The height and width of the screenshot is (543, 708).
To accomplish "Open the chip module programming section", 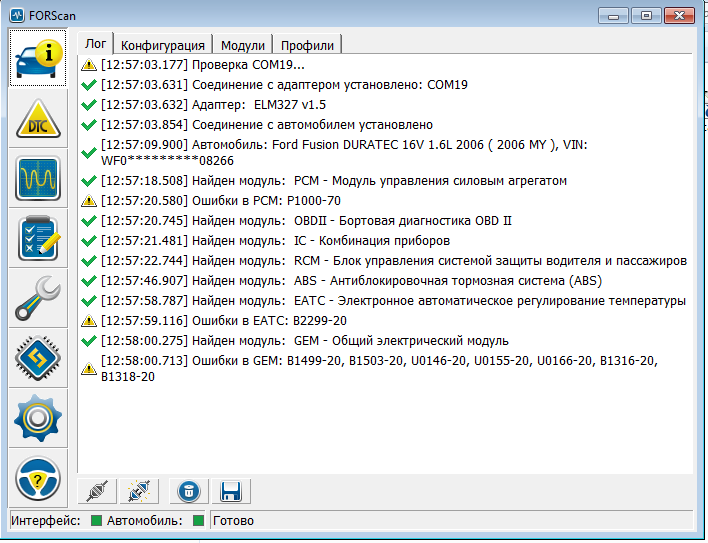I will tap(38, 358).
